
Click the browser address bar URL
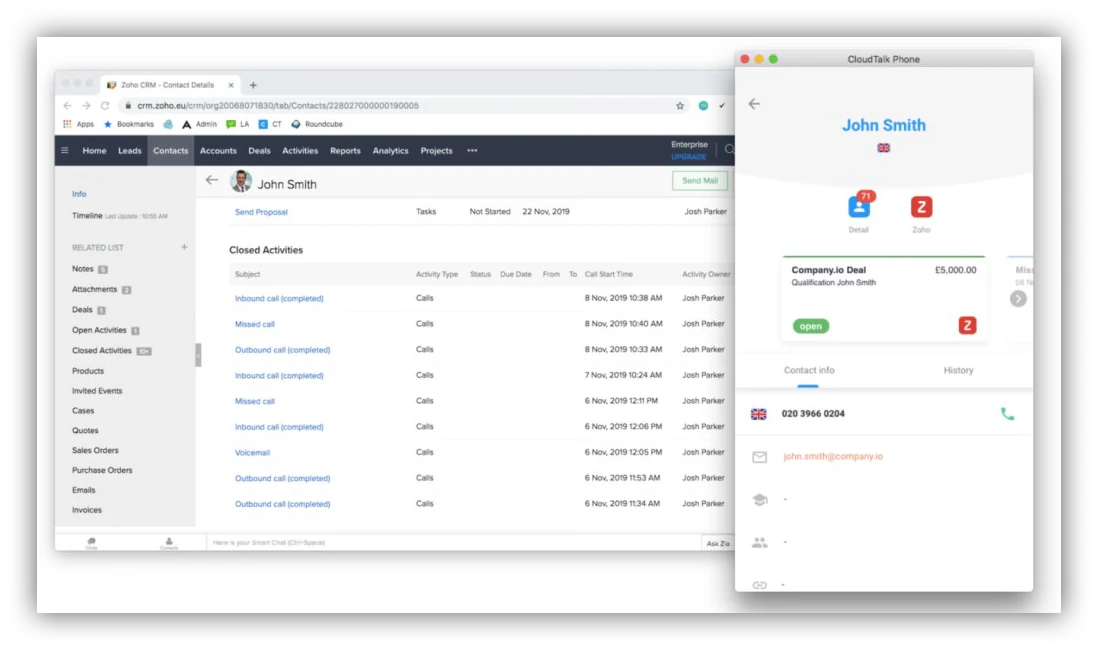pos(277,106)
